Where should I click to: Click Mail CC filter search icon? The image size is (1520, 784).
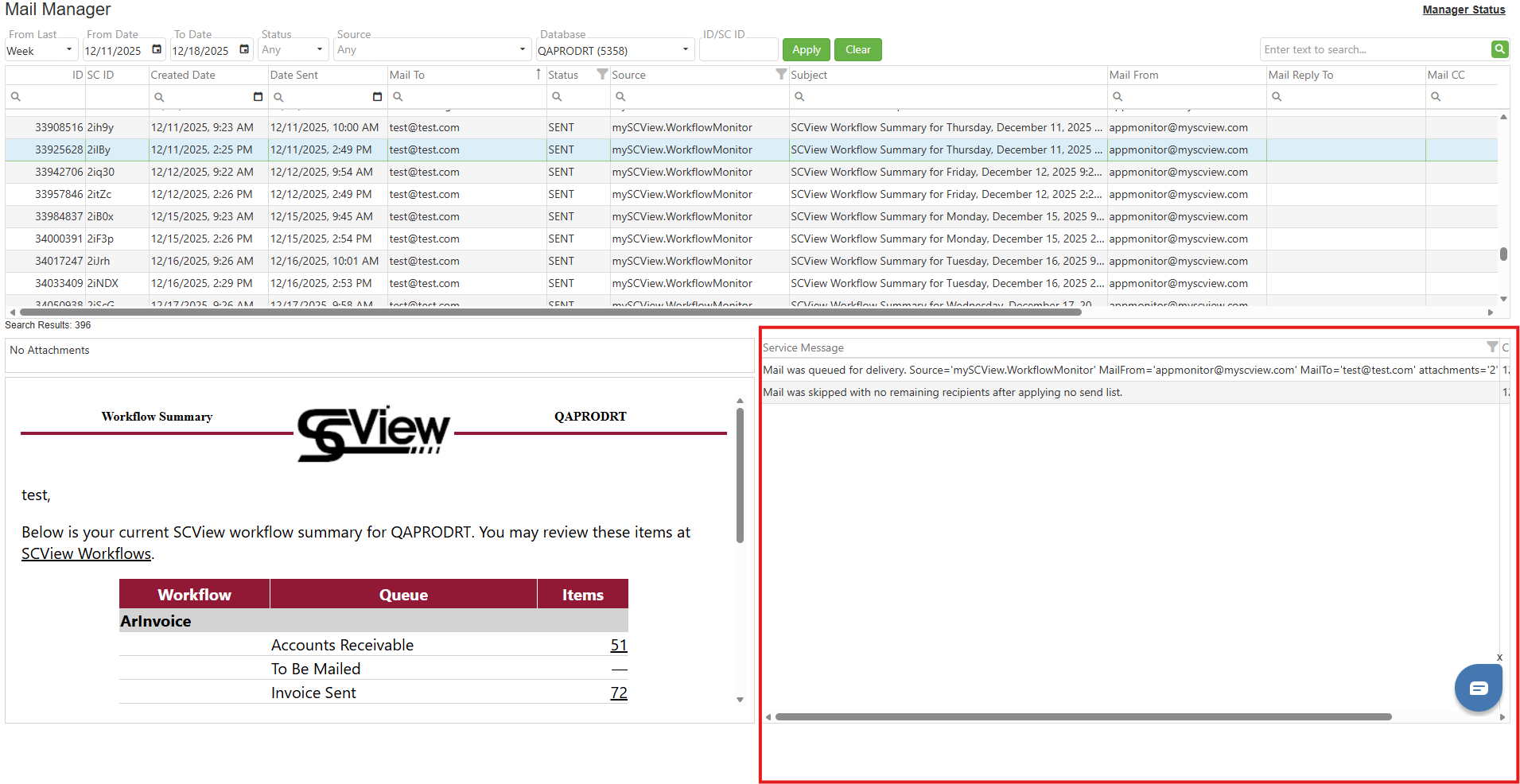(1436, 97)
